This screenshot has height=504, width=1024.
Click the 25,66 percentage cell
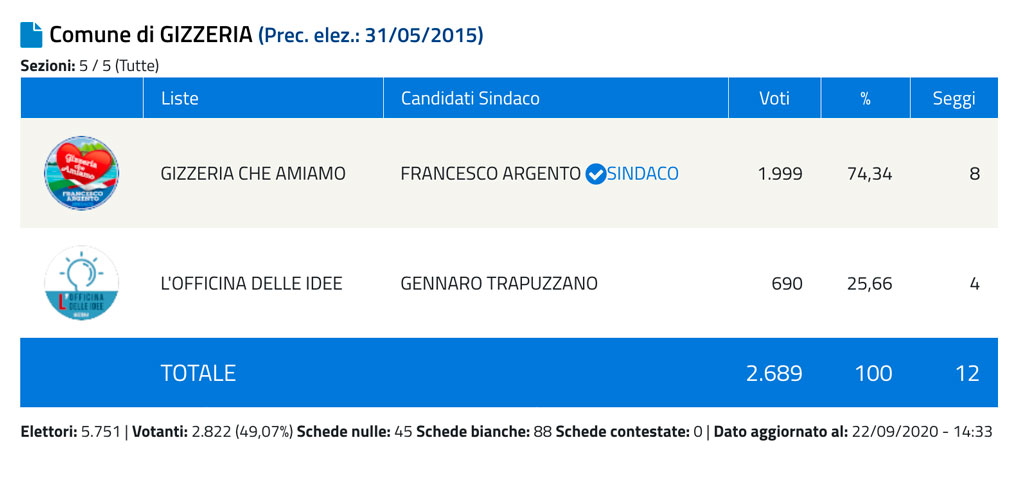[x=869, y=284]
